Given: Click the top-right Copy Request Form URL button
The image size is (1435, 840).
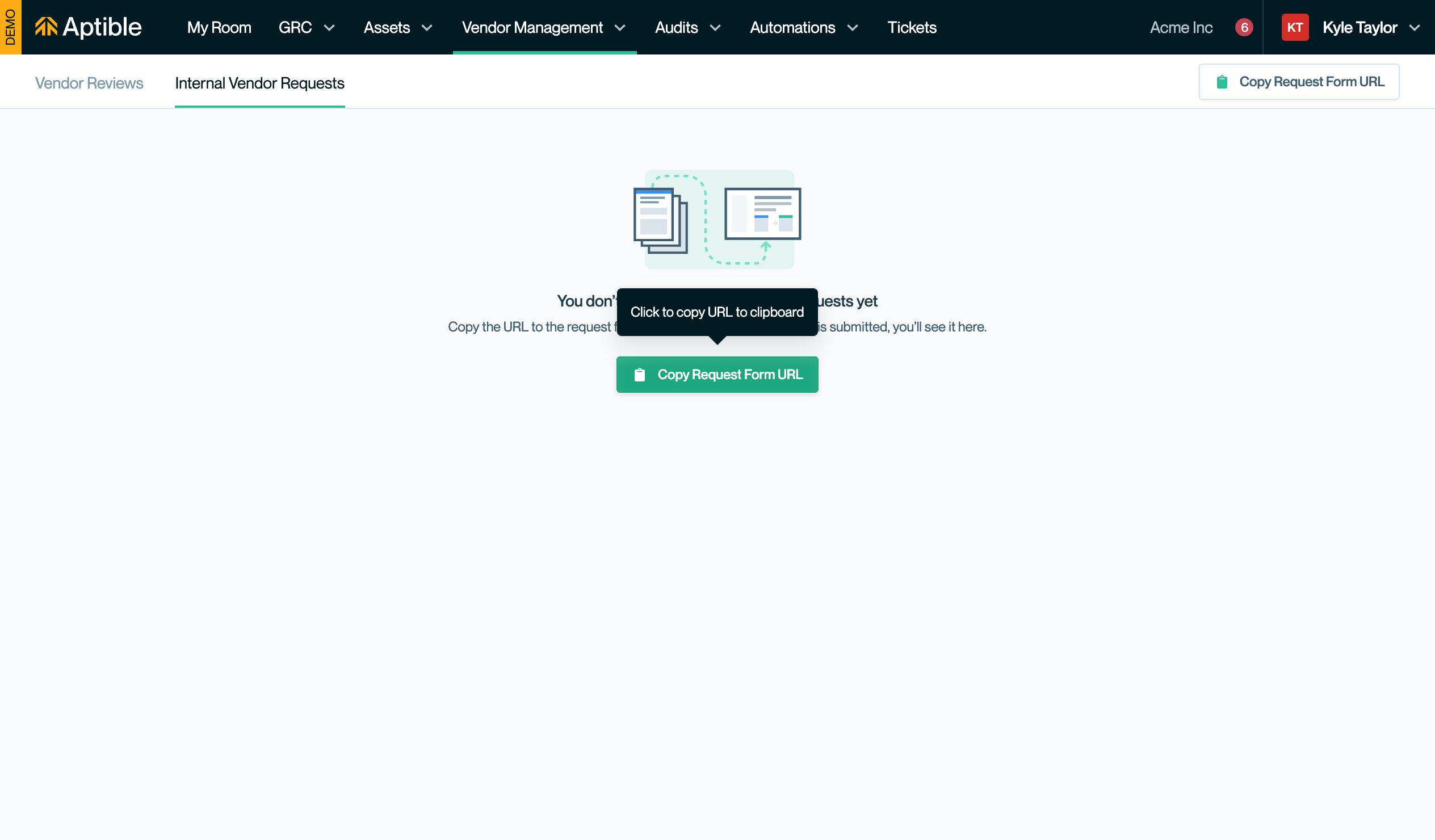Looking at the screenshot, I should 1299,82.
